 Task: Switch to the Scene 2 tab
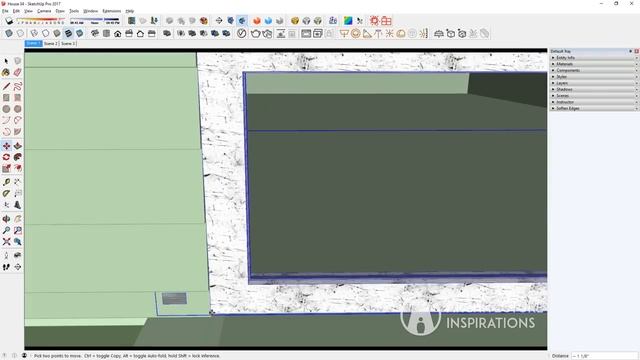point(51,43)
